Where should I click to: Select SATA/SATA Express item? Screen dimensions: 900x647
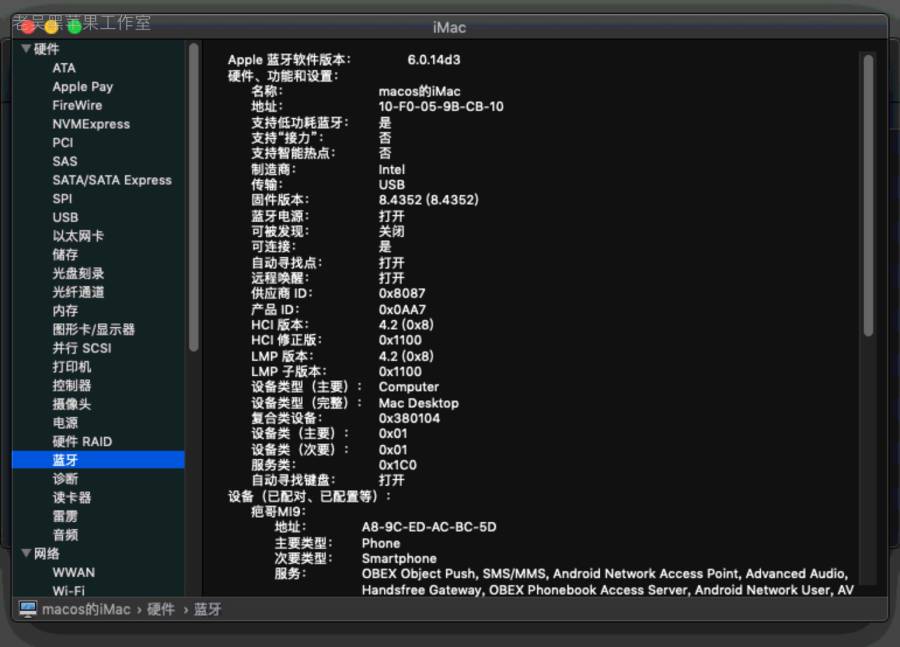pos(112,180)
